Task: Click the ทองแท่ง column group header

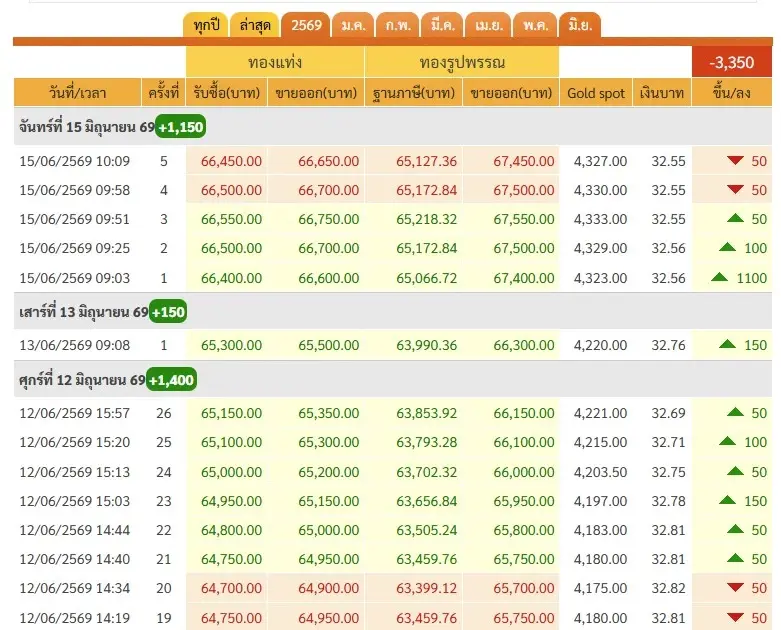Action: coord(275,62)
